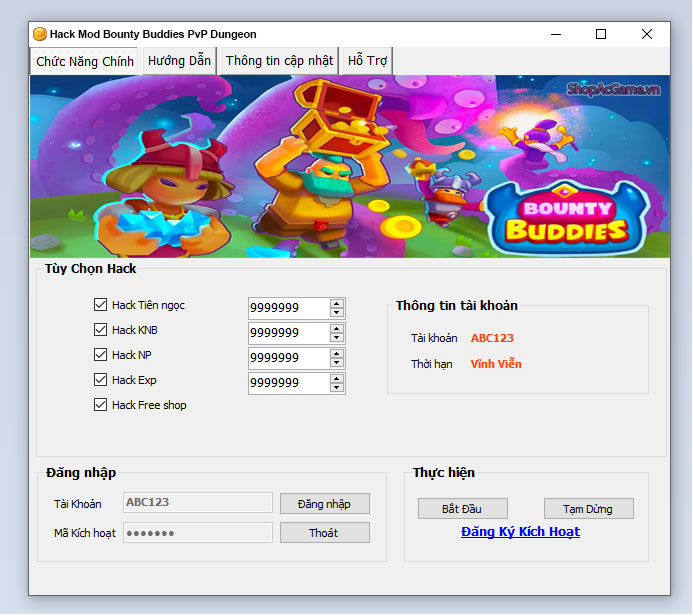Toggle the Hack Tiên ngọc checkbox
The height and width of the screenshot is (616, 693).
(x=100, y=304)
